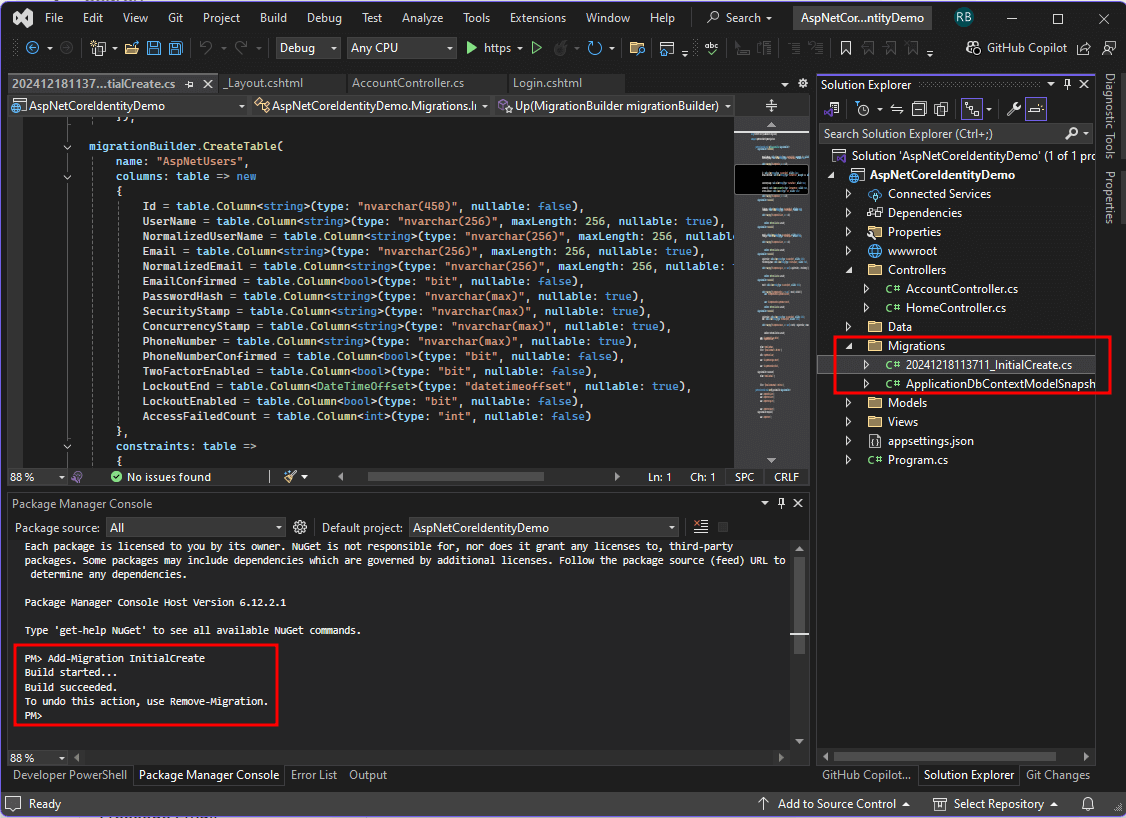Click the Properties wrench icon in Solution Explorer
Screen dimensions: 1126x818
[x=1014, y=108]
